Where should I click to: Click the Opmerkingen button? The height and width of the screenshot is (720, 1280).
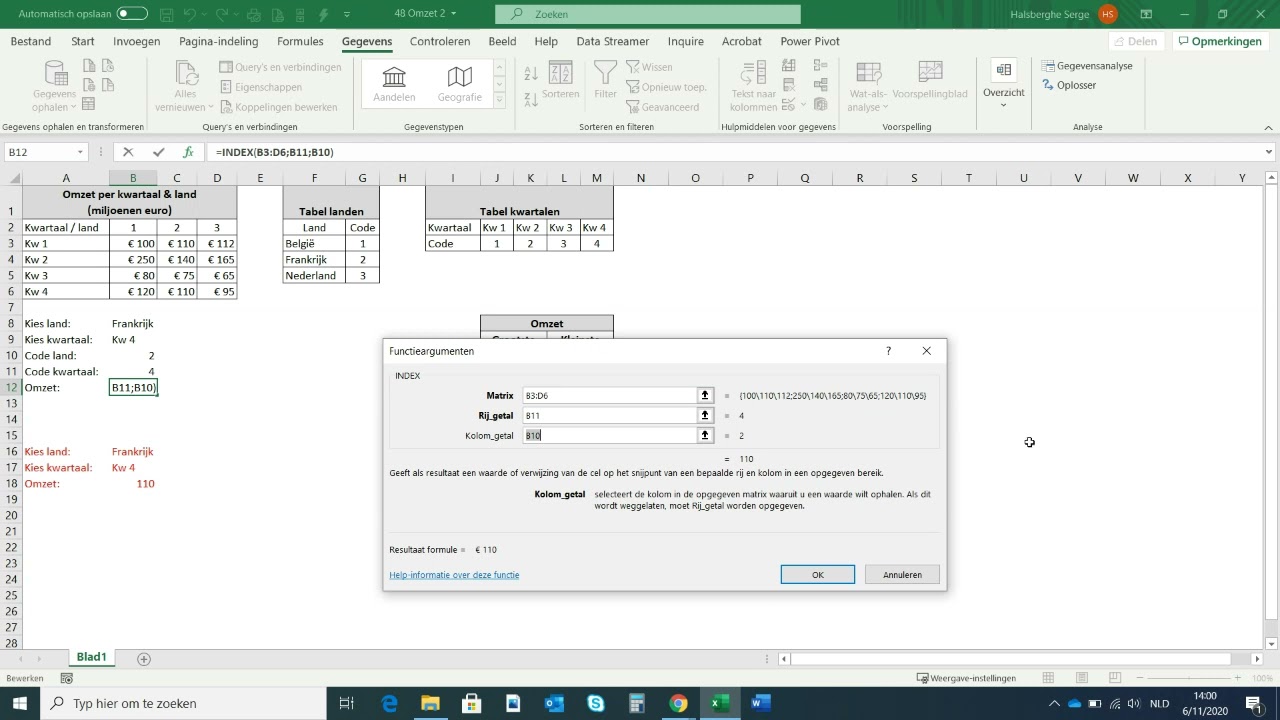click(x=1220, y=41)
